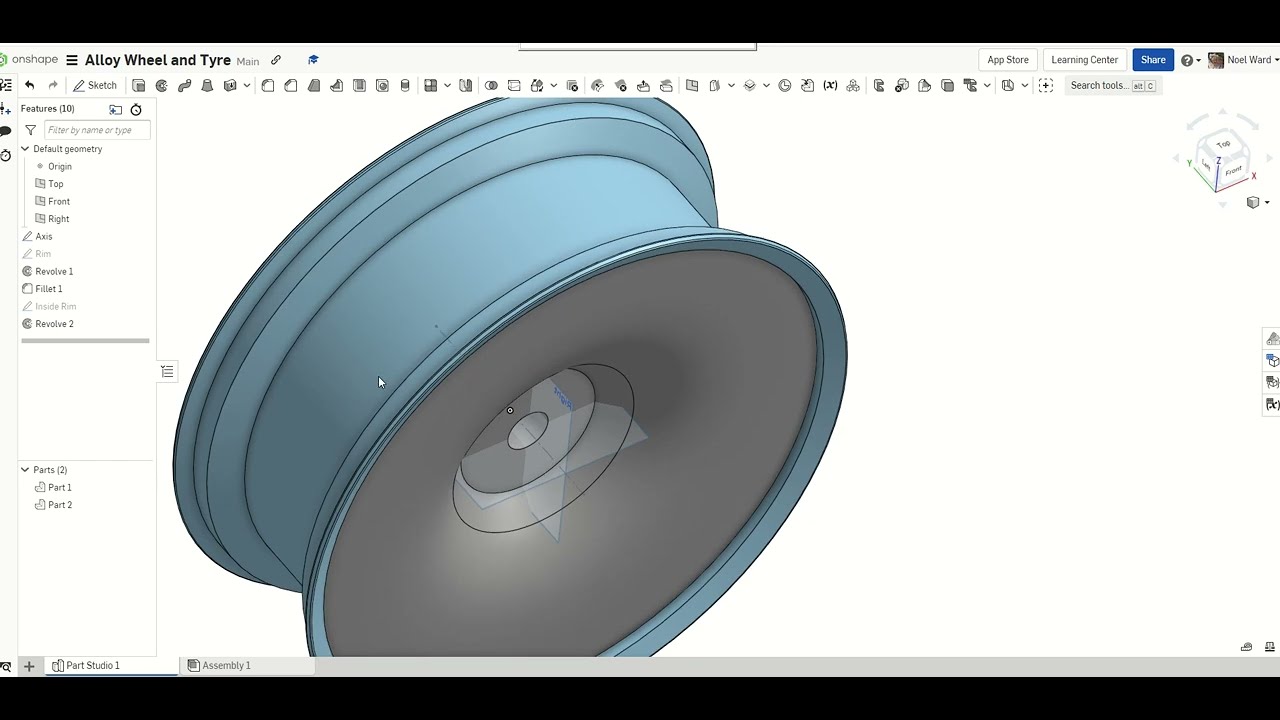The height and width of the screenshot is (720, 1280).
Task: Select the Mirror tool
Action: 465,86
